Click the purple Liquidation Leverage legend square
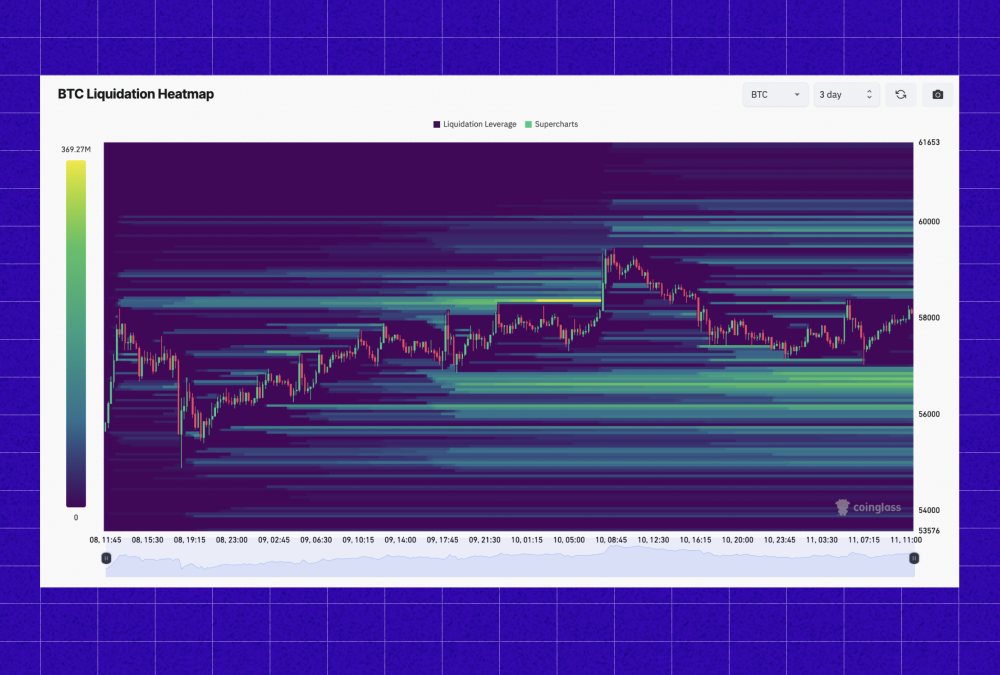The height and width of the screenshot is (675, 1000). [437, 123]
